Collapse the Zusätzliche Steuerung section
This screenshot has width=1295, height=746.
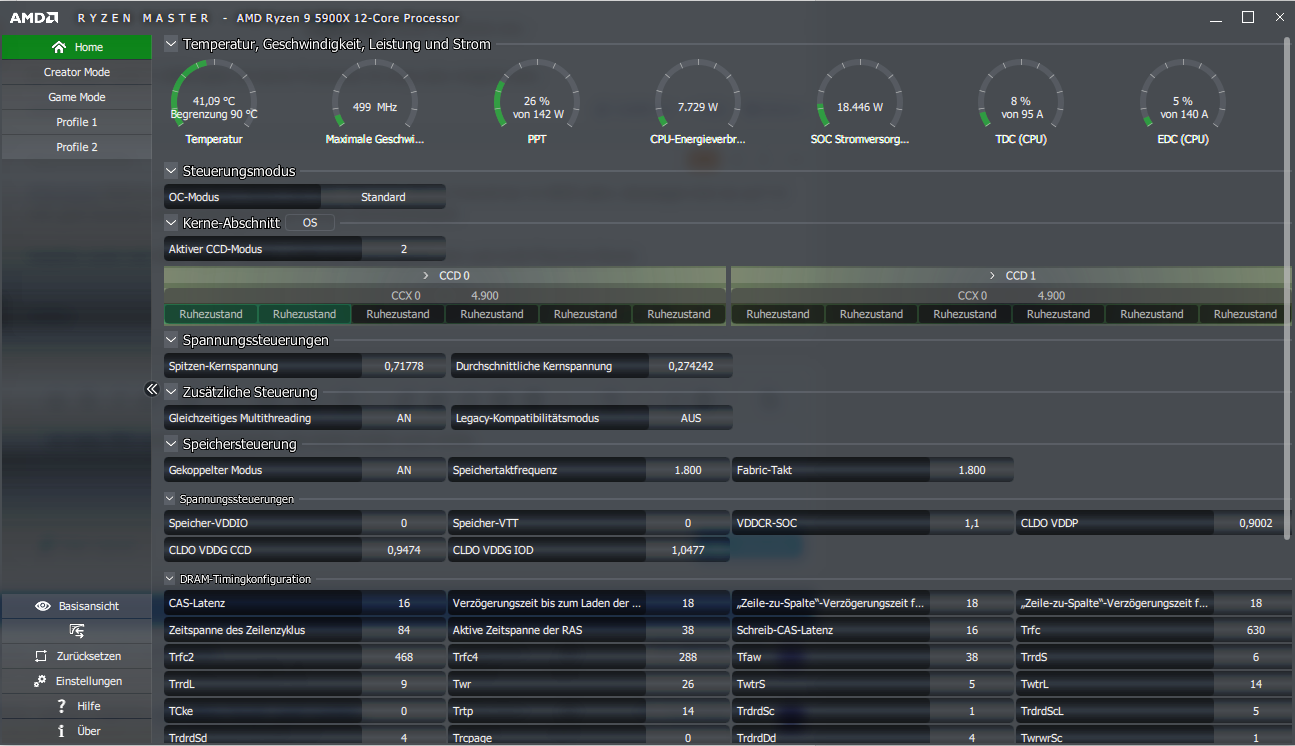click(x=171, y=392)
